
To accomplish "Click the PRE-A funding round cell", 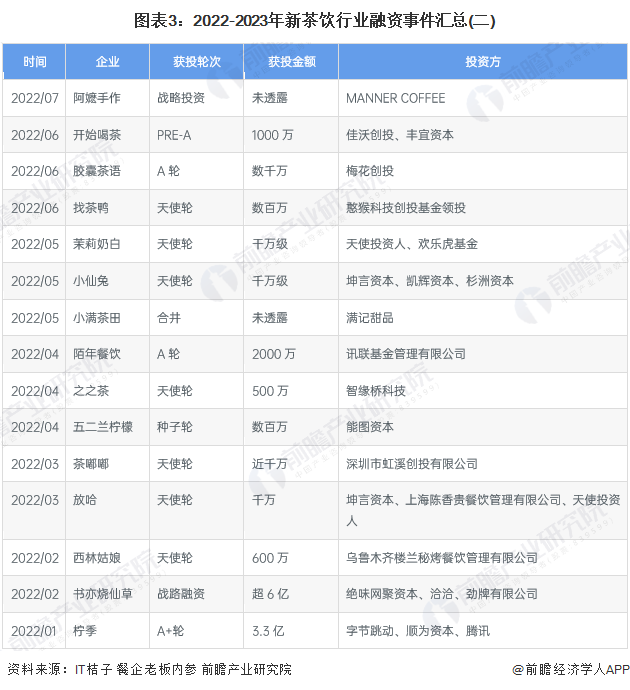I will pos(176,135).
